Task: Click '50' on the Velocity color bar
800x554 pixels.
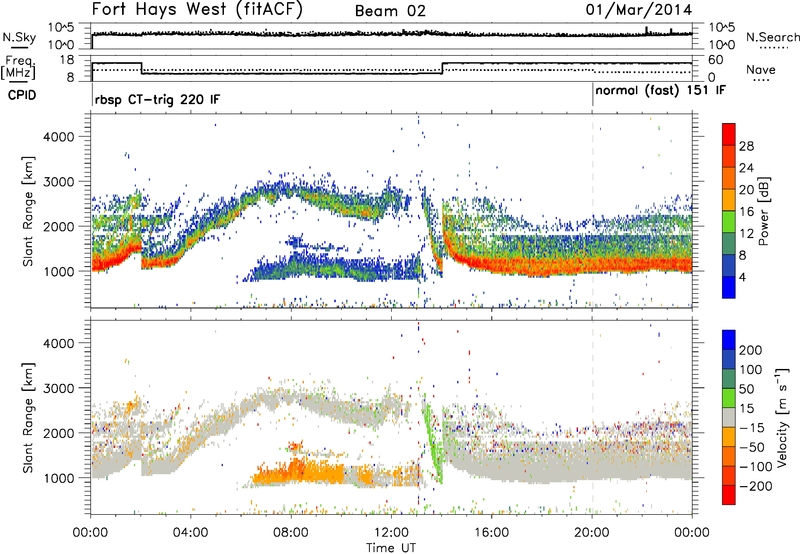Action: (746, 389)
